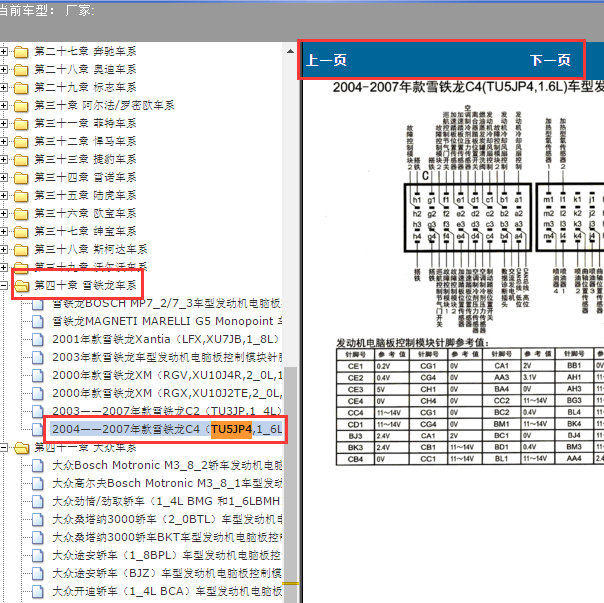Expand 第三十章 阿尔法/罗密欧车系 node

tap(3, 105)
